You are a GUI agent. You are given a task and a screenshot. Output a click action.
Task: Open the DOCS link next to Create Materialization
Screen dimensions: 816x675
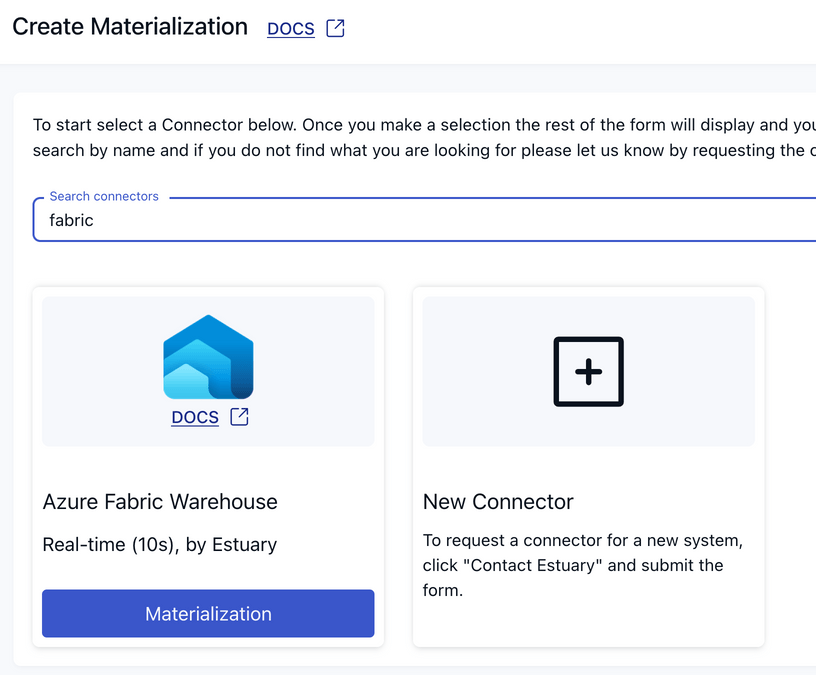point(290,29)
